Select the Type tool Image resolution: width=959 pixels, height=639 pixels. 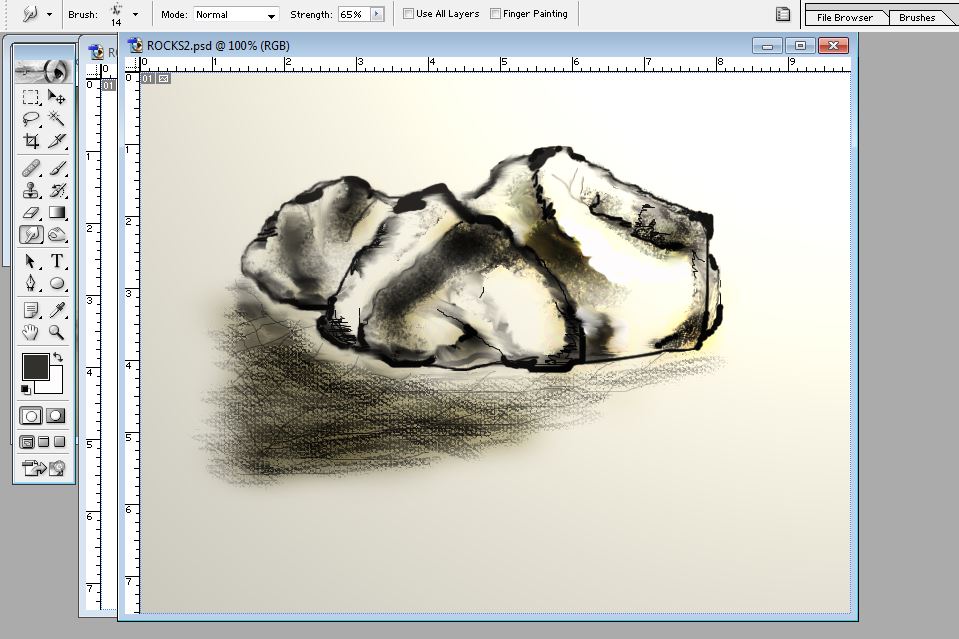(57, 261)
